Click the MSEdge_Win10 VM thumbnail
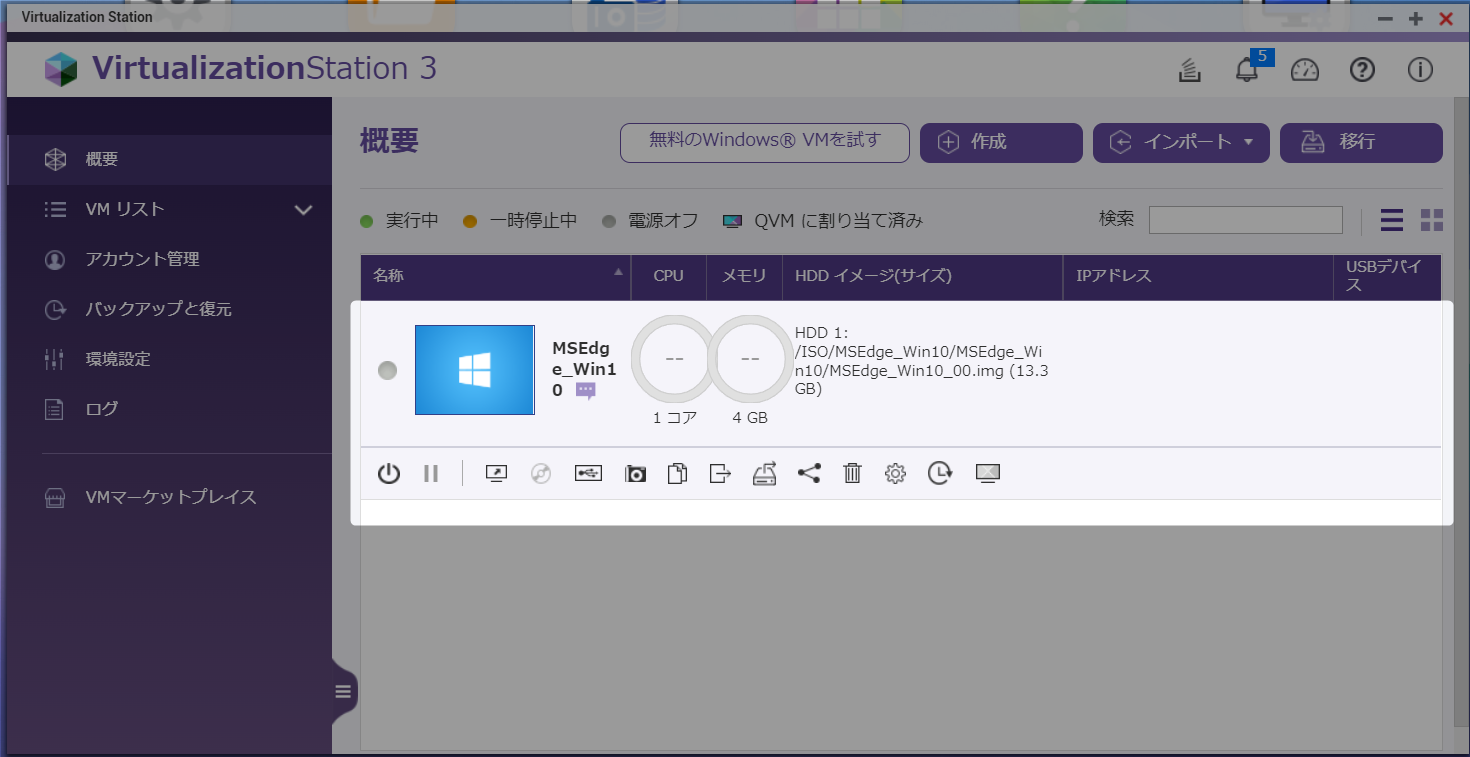 (x=475, y=370)
